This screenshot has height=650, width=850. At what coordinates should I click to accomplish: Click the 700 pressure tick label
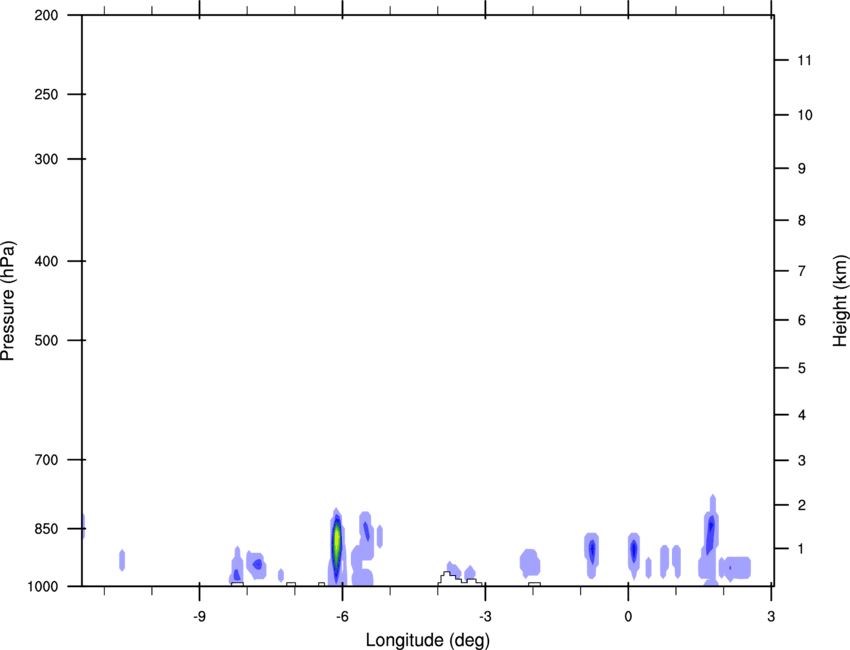tap(46, 460)
